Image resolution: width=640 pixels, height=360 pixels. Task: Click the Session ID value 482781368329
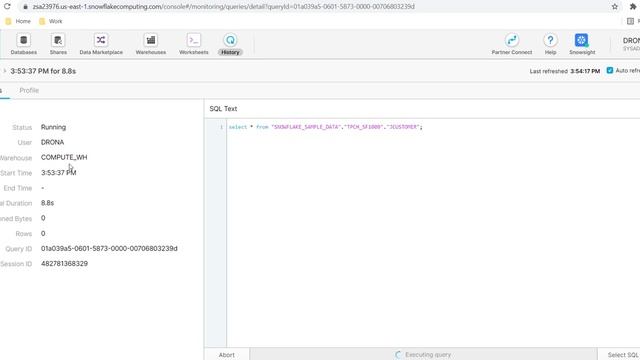[64, 264]
